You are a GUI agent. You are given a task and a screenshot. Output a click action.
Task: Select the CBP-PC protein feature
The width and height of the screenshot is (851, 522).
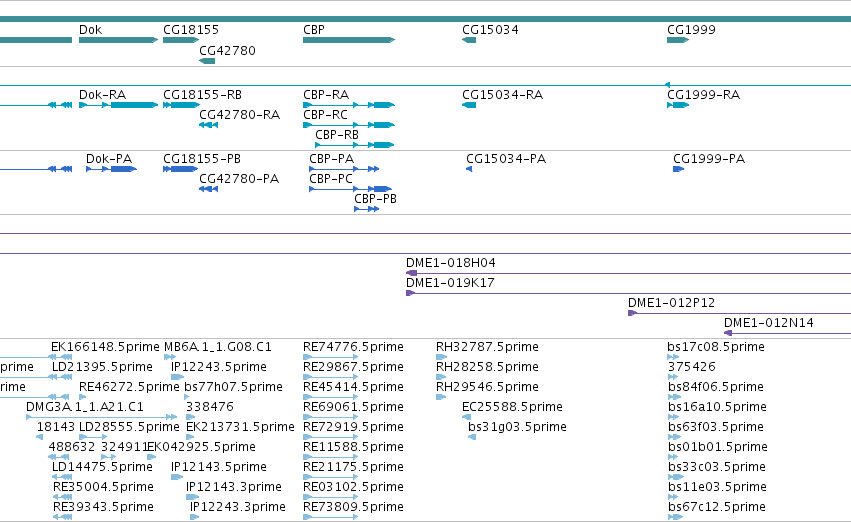pos(350,189)
